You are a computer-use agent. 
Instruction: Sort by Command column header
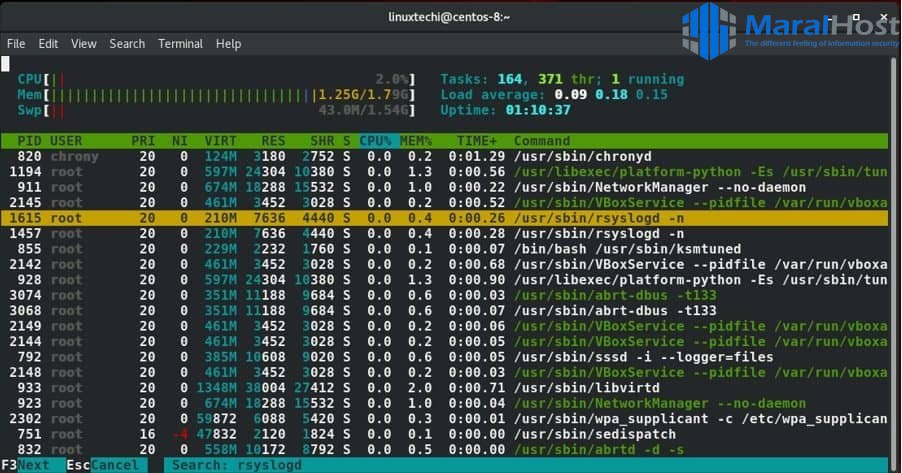click(542, 141)
